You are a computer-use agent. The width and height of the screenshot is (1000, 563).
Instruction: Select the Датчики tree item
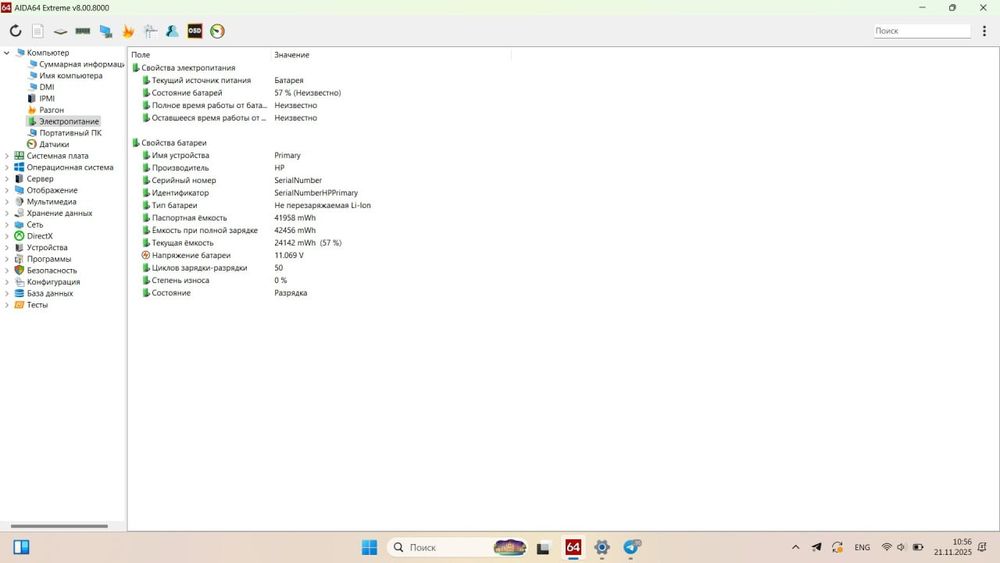[54, 145]
